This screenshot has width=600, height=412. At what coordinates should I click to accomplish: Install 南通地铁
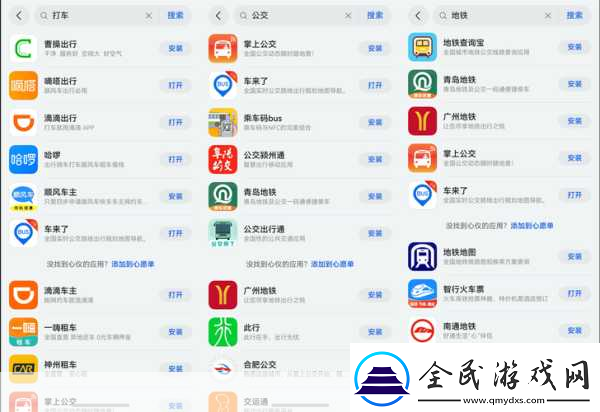(x=575, y=331)
